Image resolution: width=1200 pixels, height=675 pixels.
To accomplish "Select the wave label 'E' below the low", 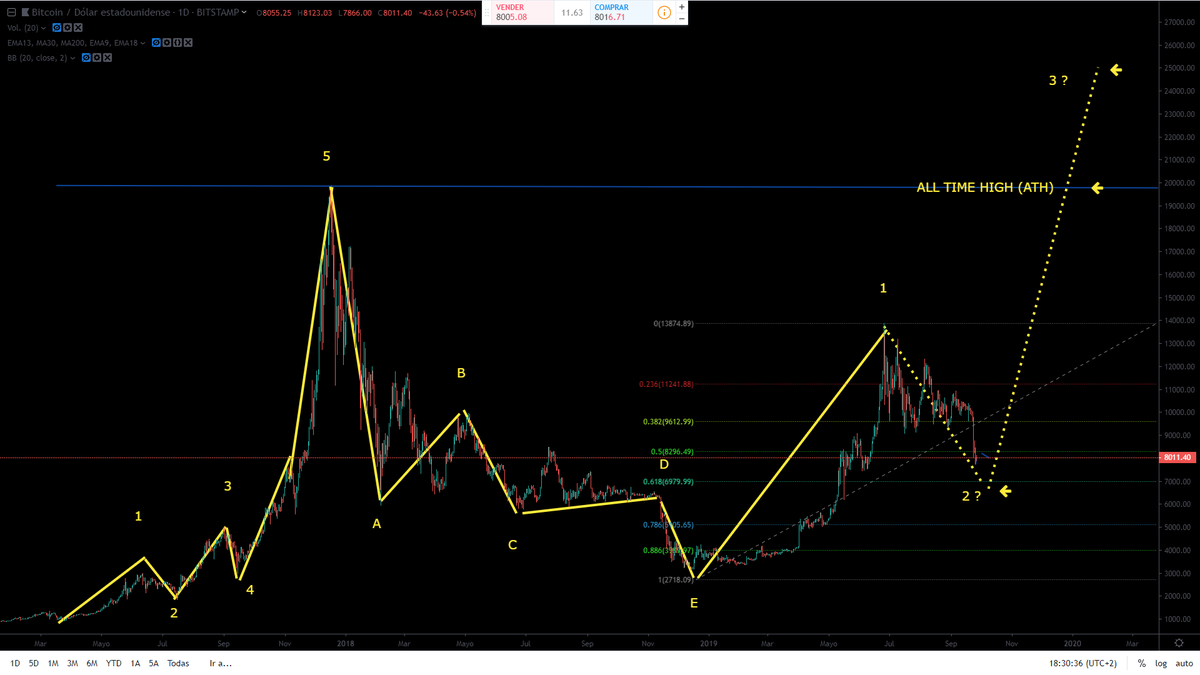I will 694,603.
